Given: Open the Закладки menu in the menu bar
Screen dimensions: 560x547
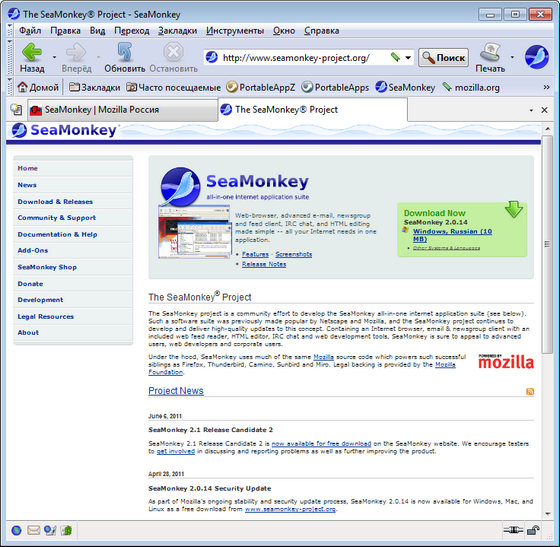Looking at the screenshot, I should tap(178, 31).
